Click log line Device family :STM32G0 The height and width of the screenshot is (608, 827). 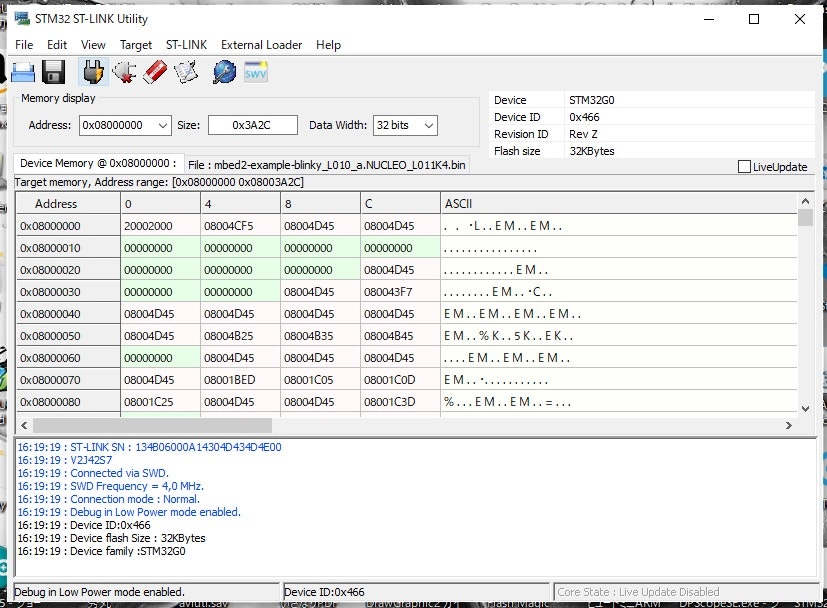point(101,551)
